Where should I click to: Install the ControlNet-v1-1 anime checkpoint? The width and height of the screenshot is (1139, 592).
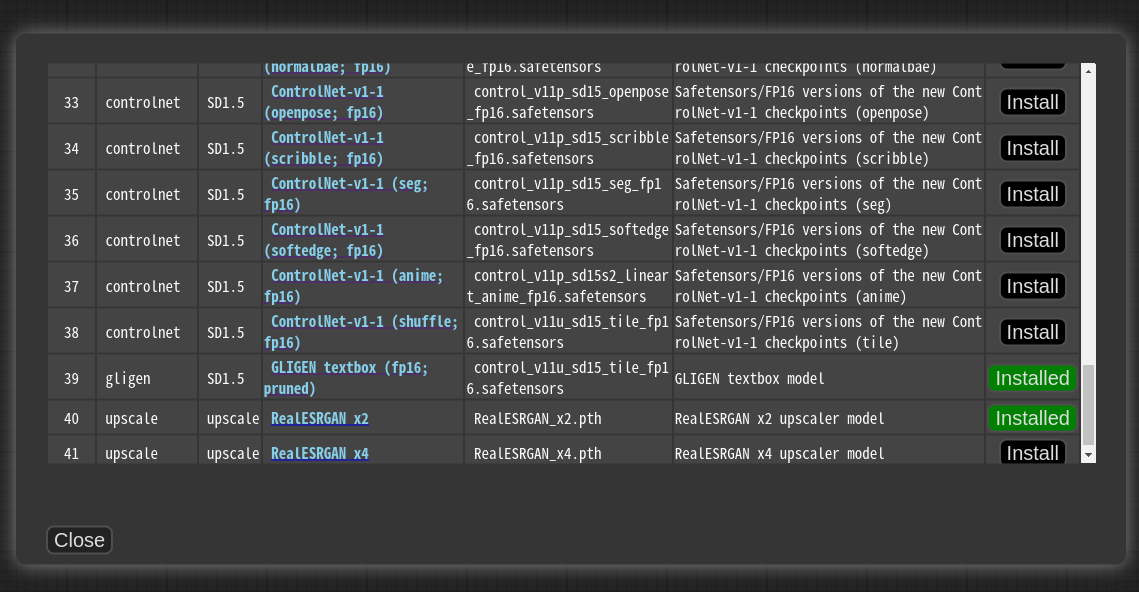[1031, 286]
